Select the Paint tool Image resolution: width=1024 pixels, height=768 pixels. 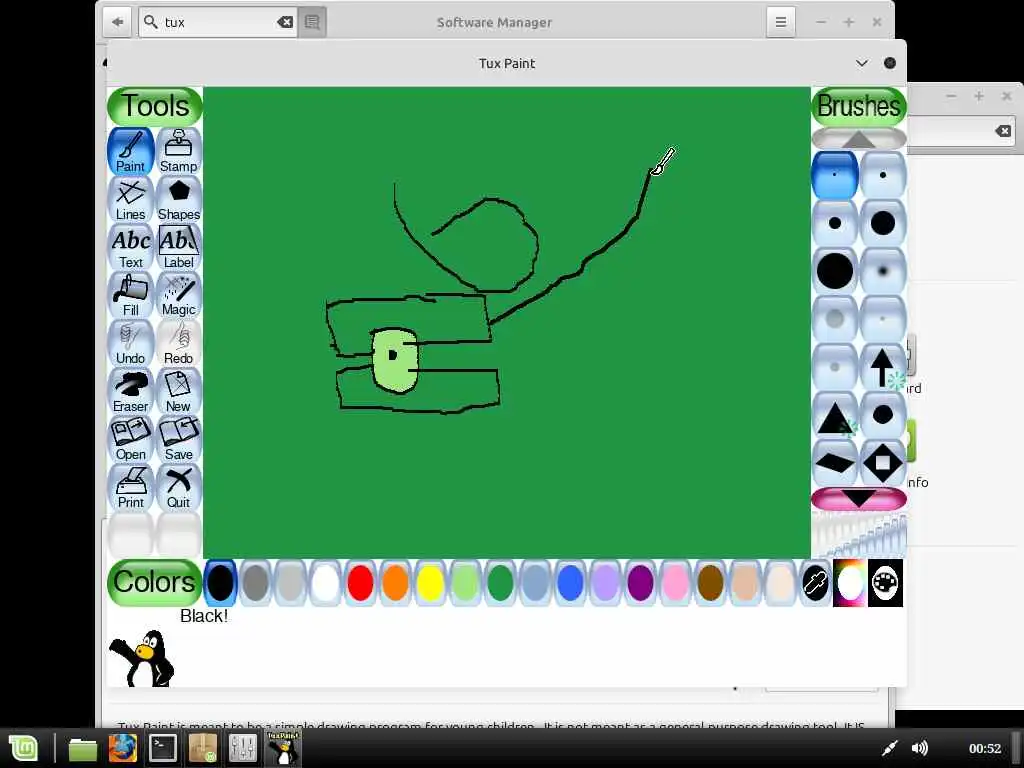tap(131, 151)
